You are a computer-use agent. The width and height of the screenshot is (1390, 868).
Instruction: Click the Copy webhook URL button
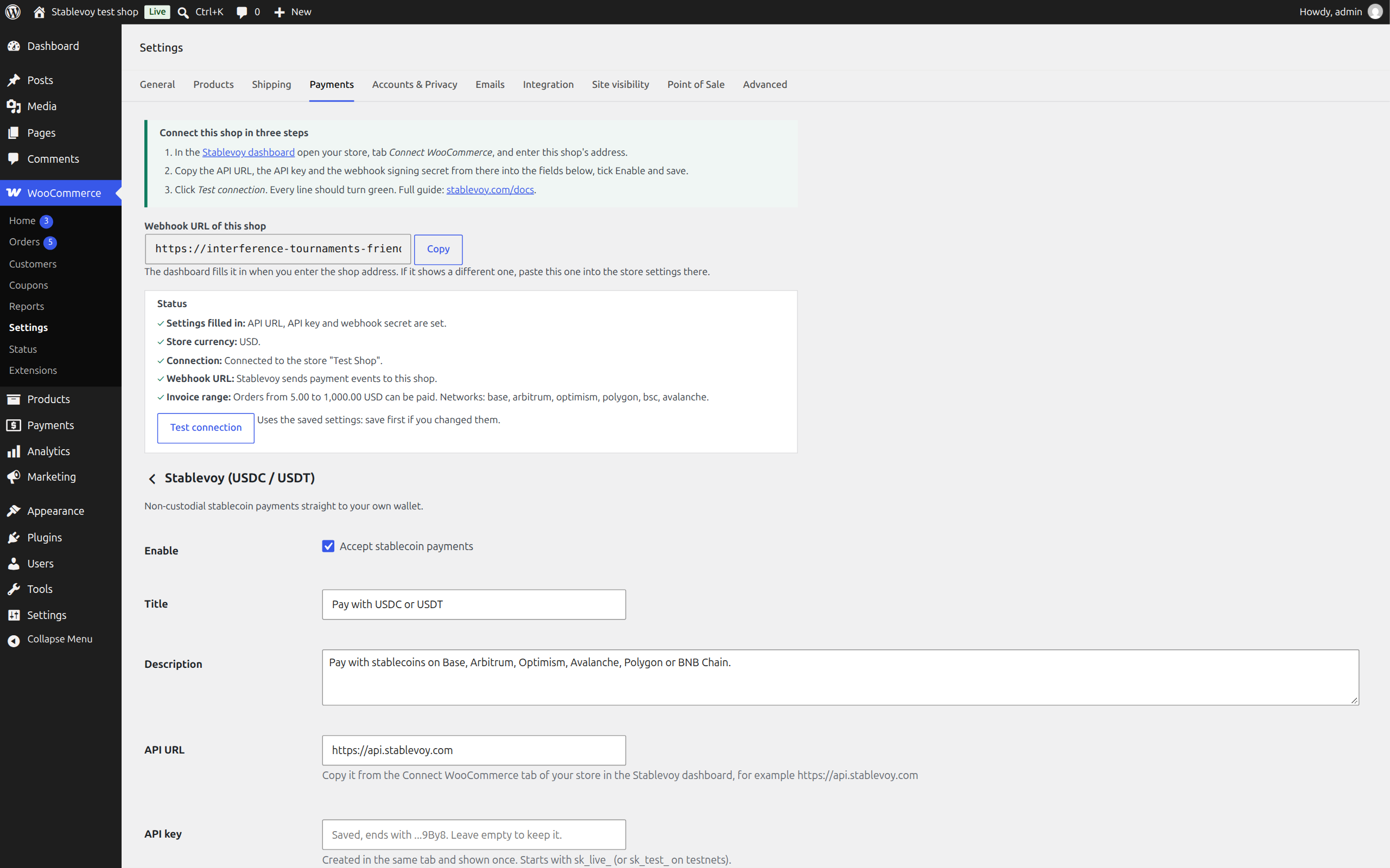coord(438,249)
